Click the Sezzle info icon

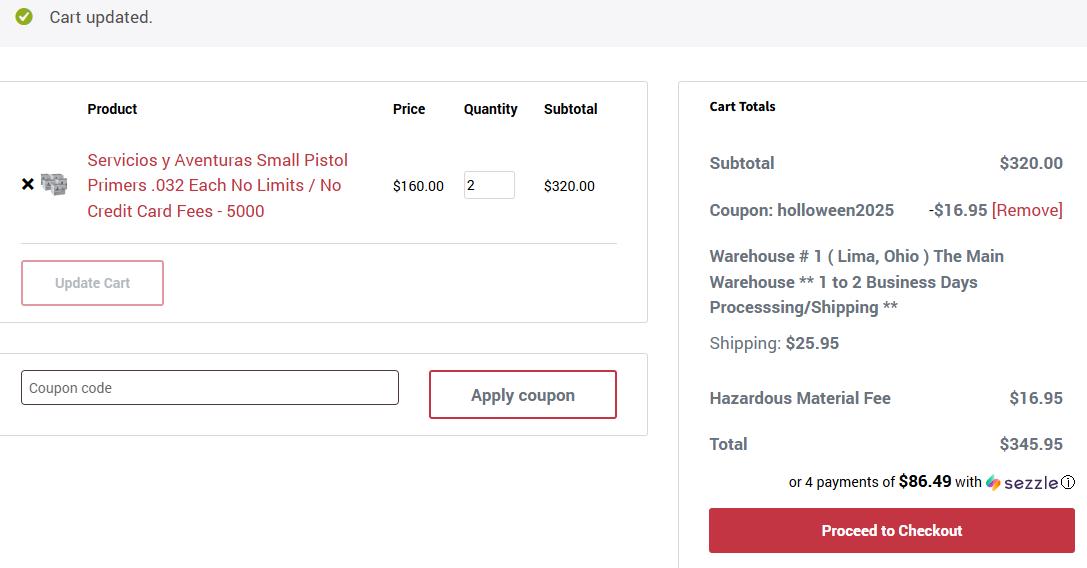[x=1068, y=483]
